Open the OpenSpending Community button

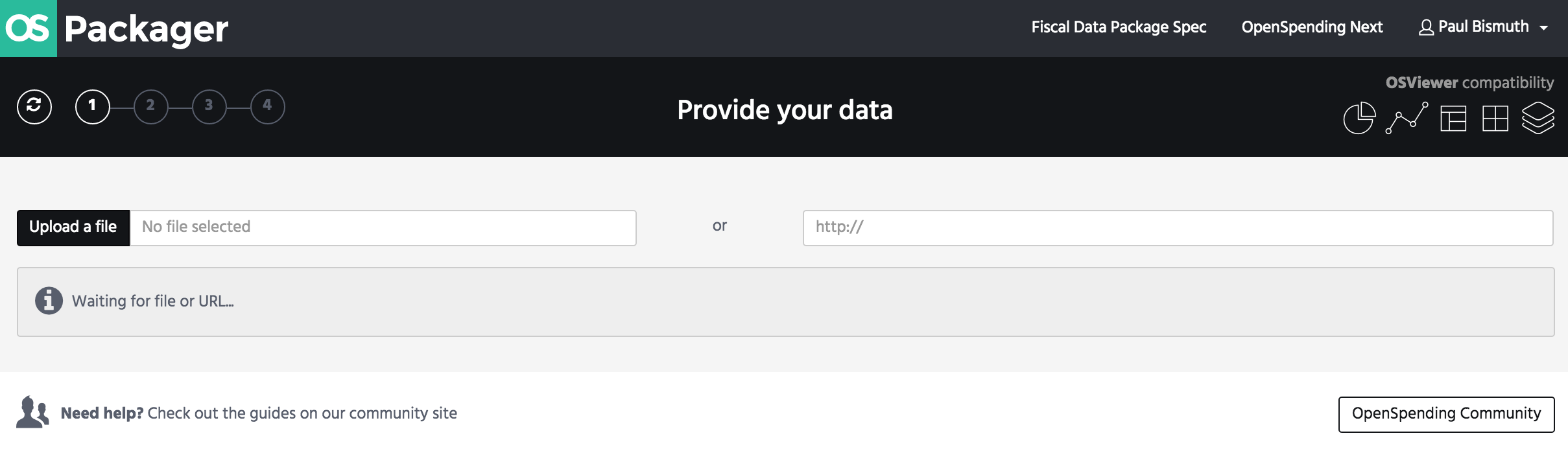point(1446,414)
